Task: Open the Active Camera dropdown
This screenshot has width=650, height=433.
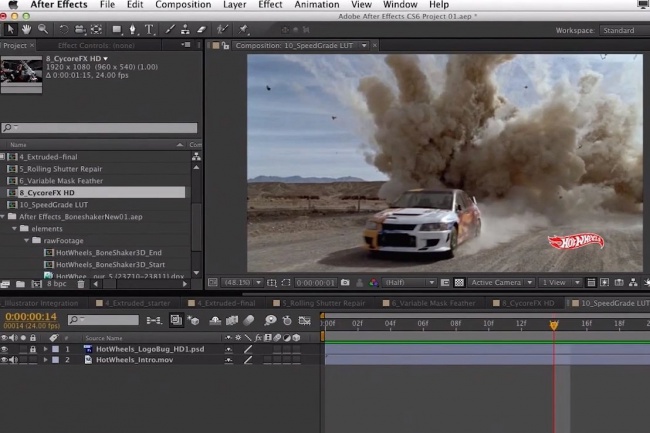Action: [501, 283]
